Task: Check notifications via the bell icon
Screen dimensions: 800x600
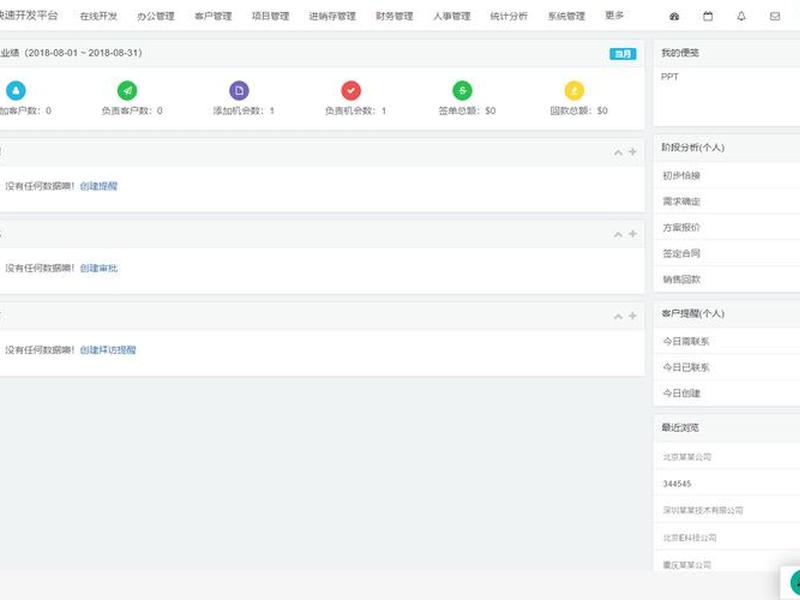Action: point(741,16)
